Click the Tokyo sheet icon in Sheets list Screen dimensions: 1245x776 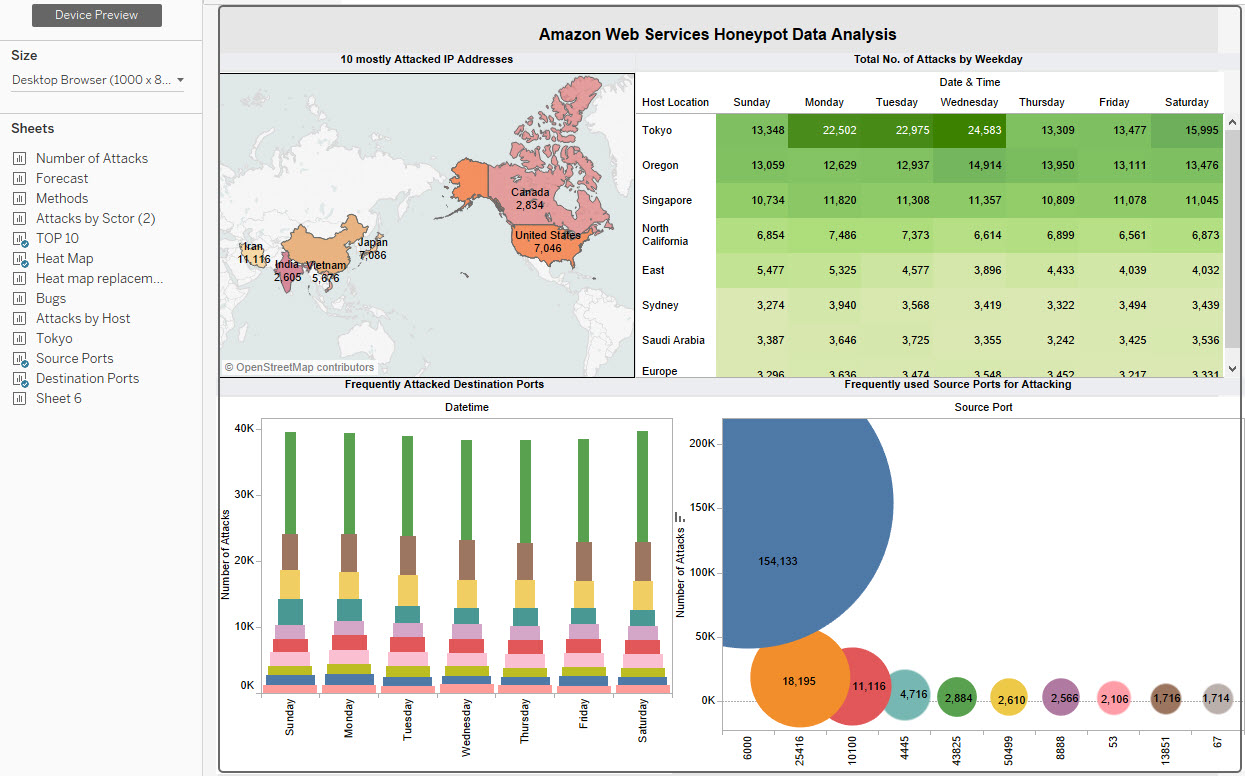click(19, 338)
